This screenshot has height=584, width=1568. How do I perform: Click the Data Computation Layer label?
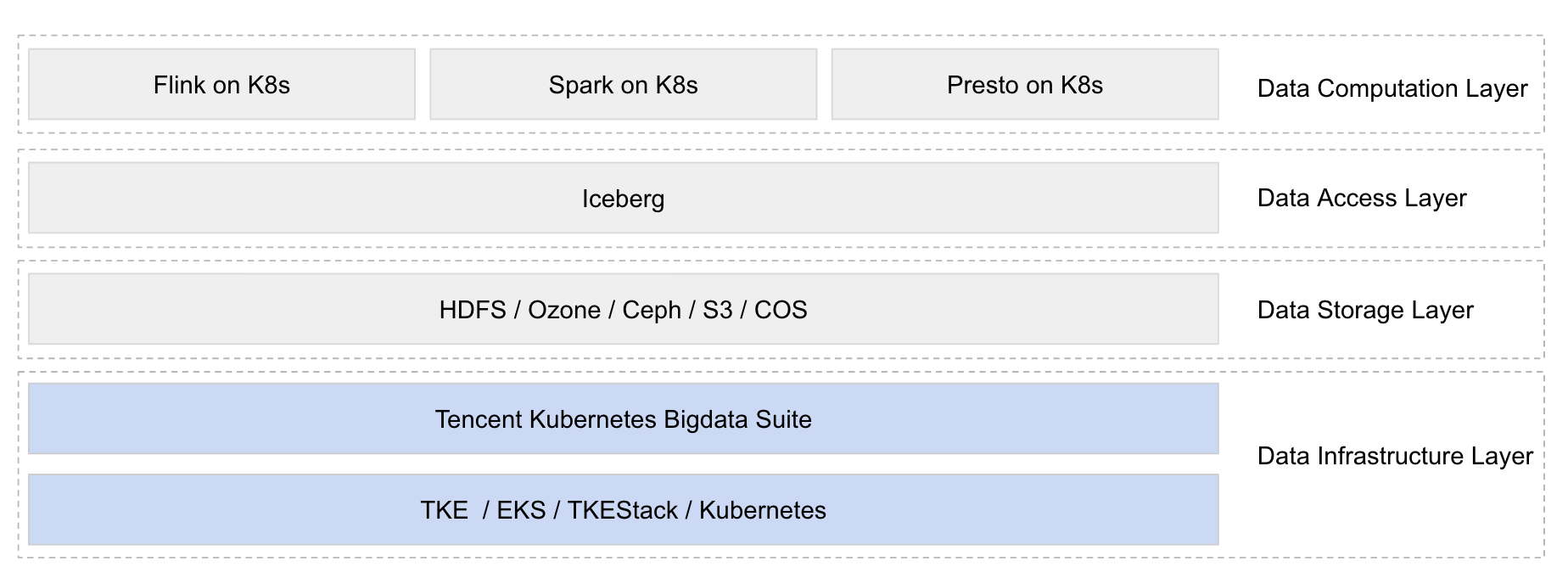(x=1392, y=88)
